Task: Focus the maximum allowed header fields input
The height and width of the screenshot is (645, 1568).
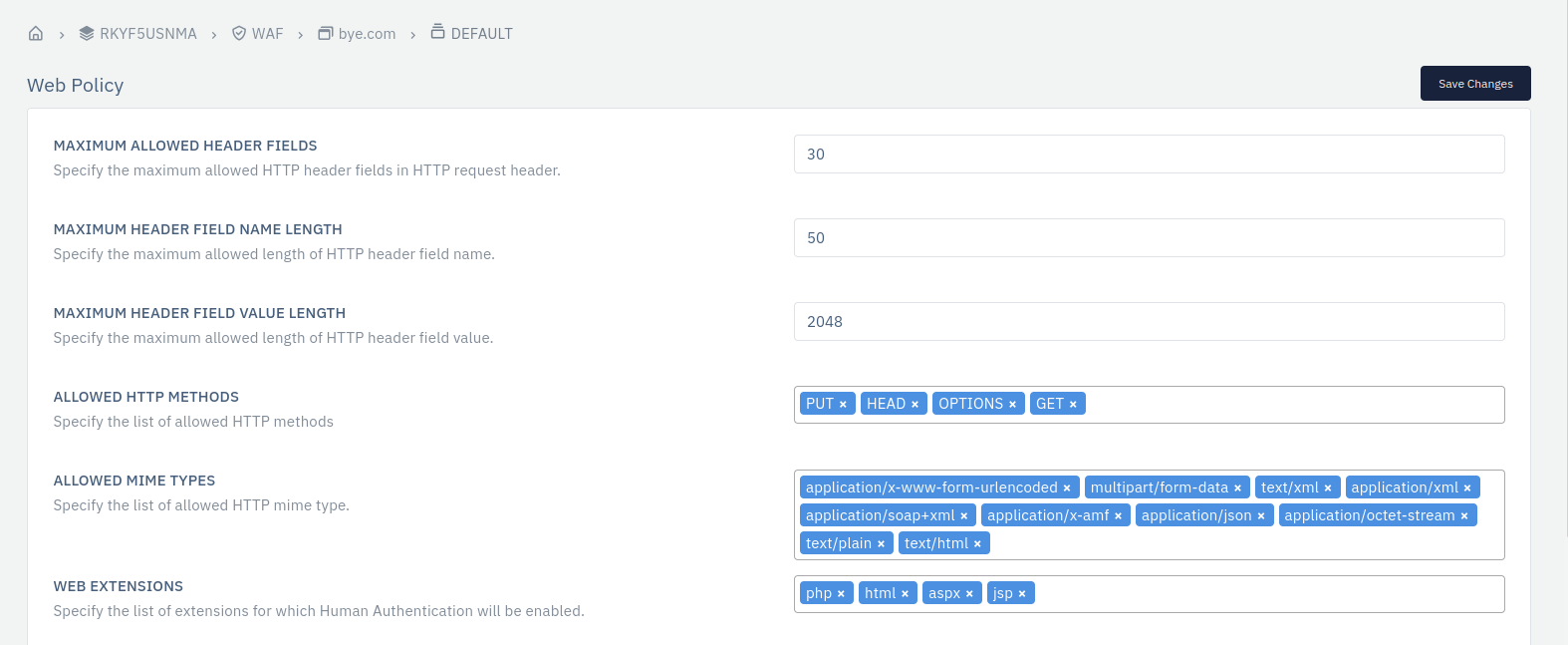Action: tap(1149, 155)
